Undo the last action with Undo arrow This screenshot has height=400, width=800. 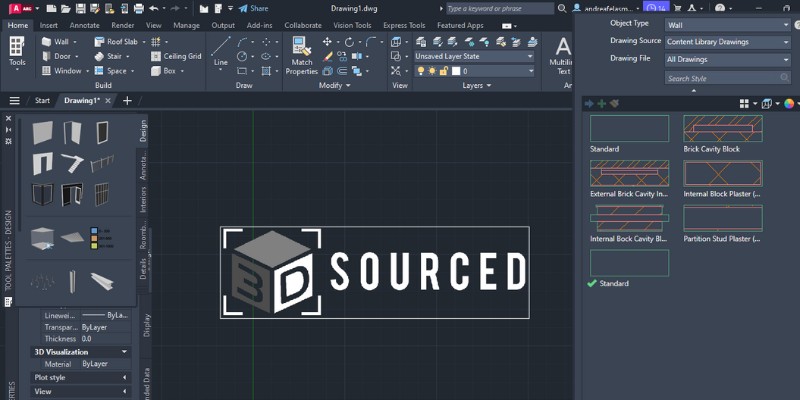[153, 8]
